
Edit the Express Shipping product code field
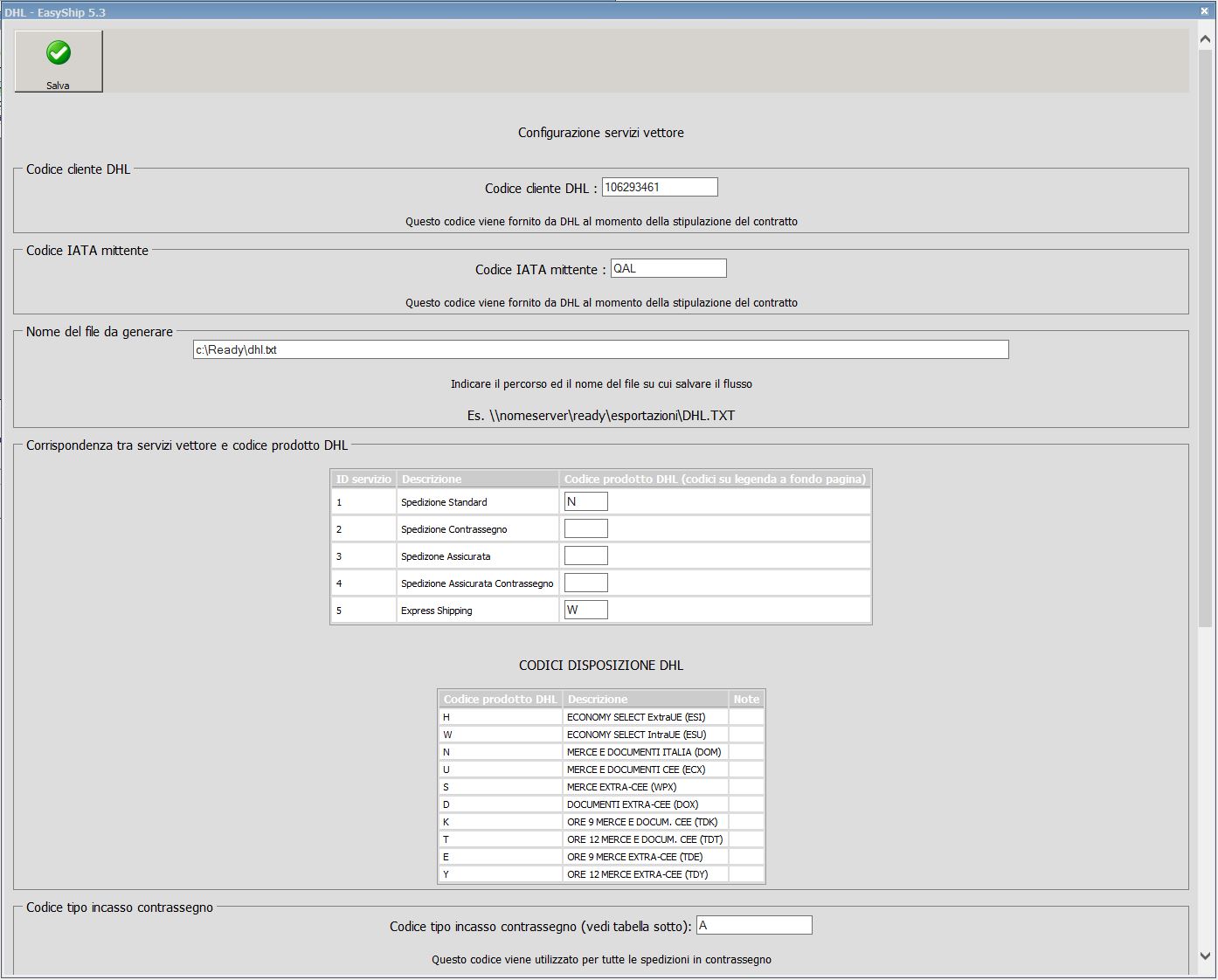tap(586, 610)
